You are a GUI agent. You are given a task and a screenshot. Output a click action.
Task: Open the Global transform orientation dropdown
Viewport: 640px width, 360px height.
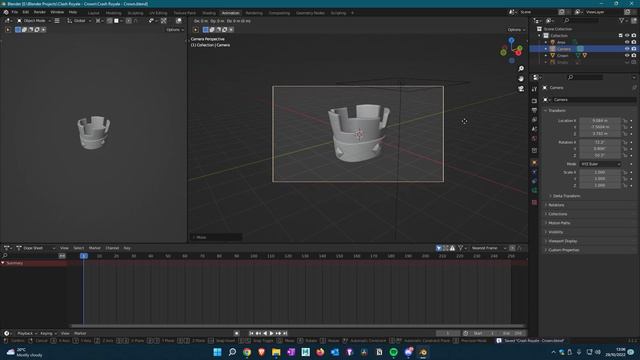pos(79,21)
